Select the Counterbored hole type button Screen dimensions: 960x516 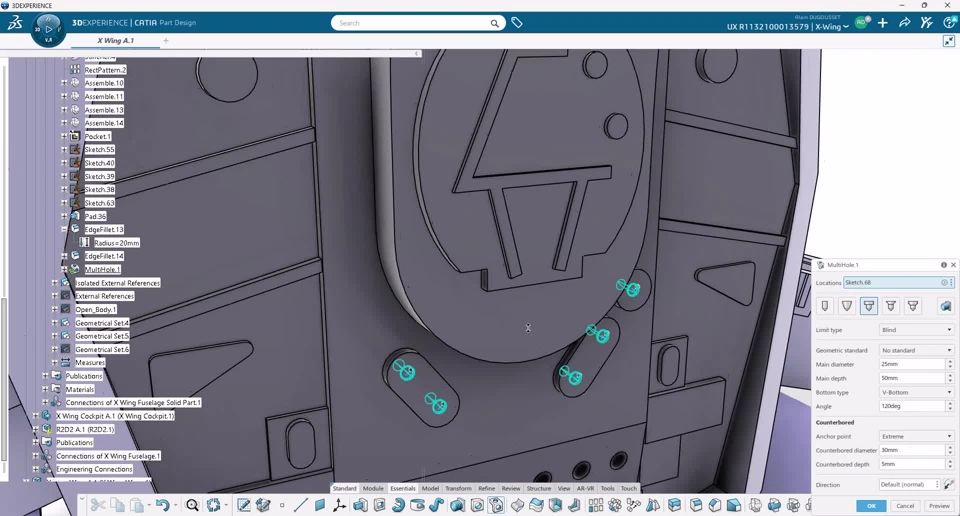pyautogui.click(x=869, y=305)
